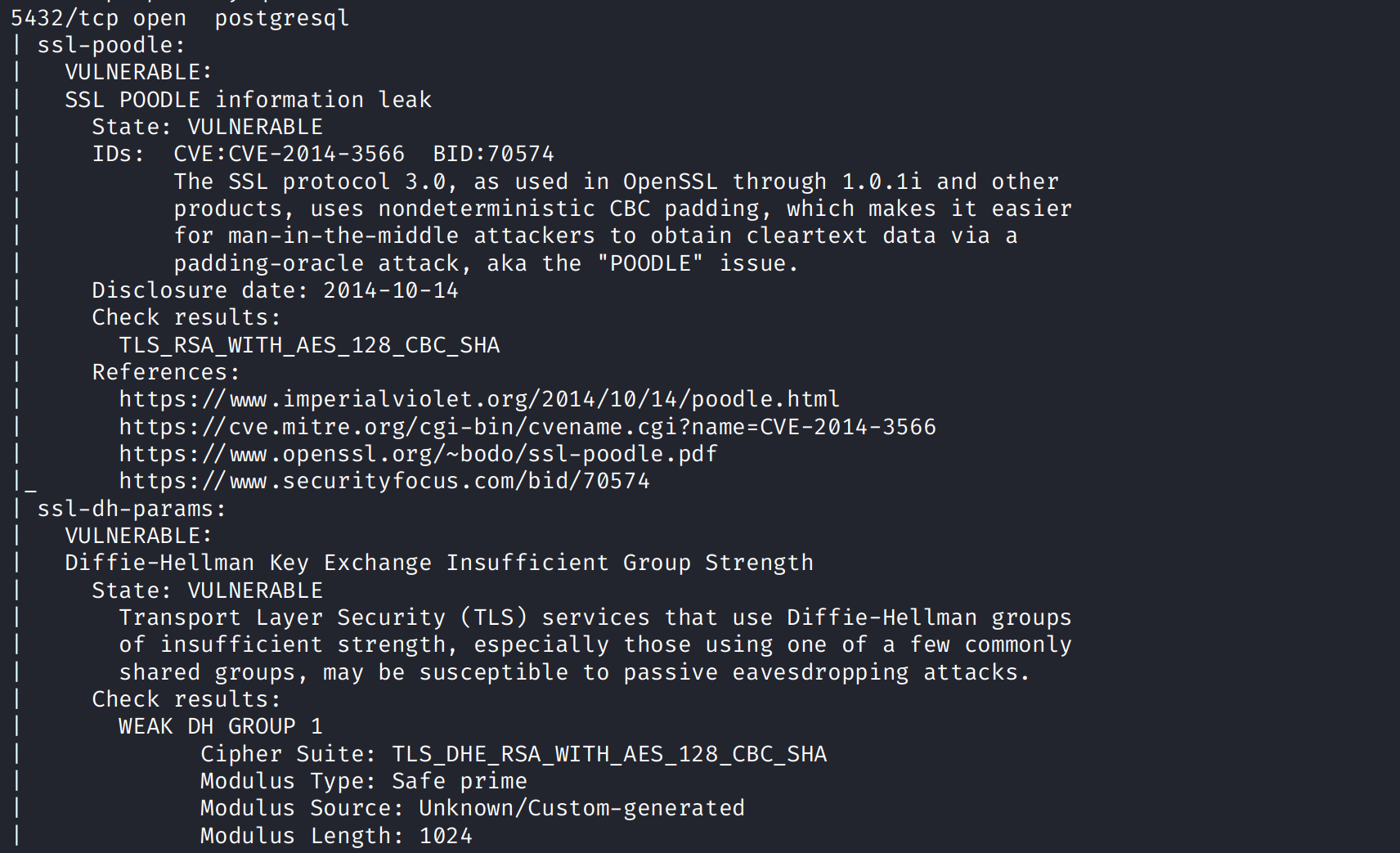
Task: Click the ssl-poodle script heading
Action: [110, 45]
